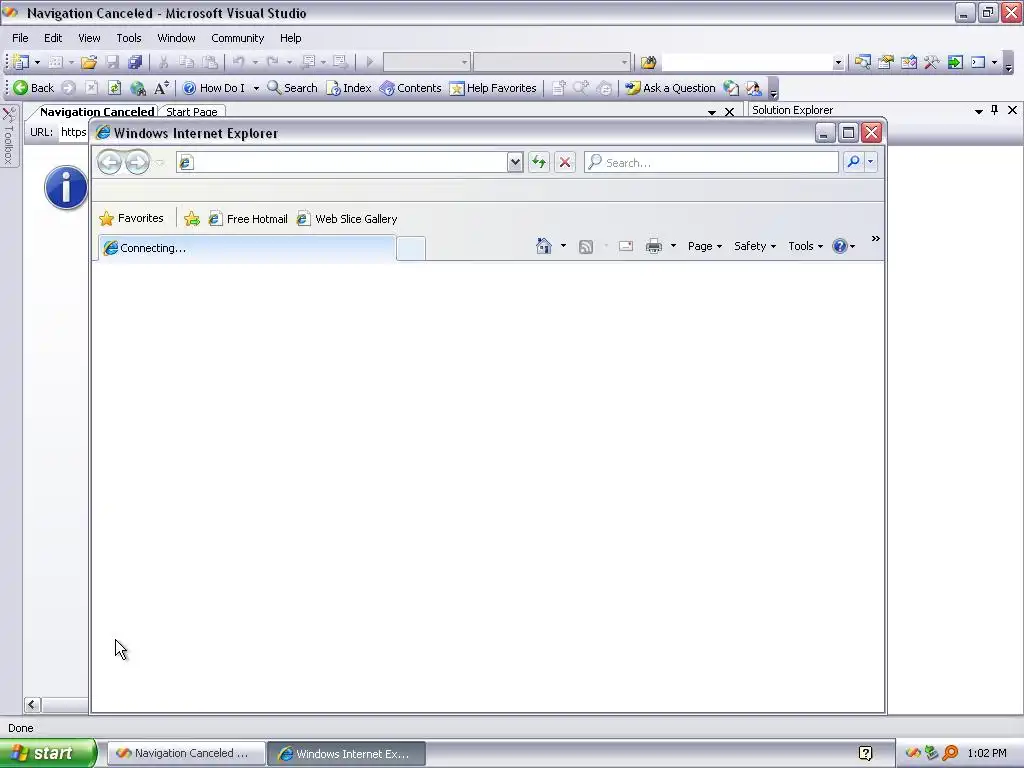
Task: Switch to Navigation Canceled taskbar button
Action: (185, 754)
